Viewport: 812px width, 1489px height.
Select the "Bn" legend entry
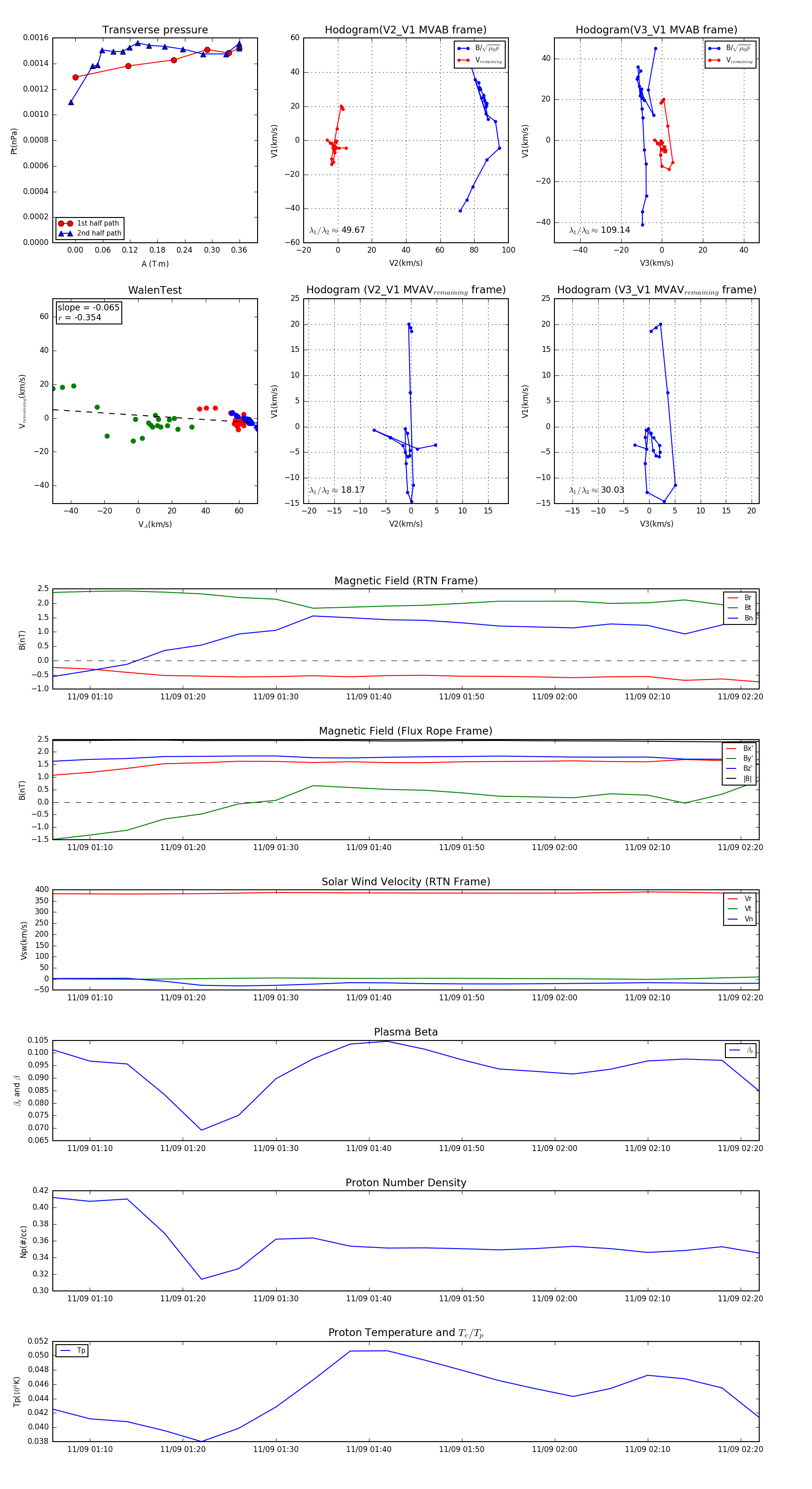(740, 618)
